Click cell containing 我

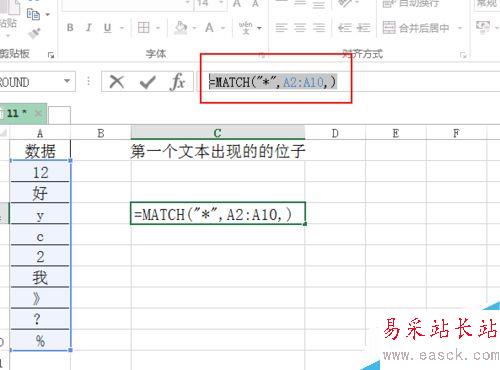click(40, 277)
